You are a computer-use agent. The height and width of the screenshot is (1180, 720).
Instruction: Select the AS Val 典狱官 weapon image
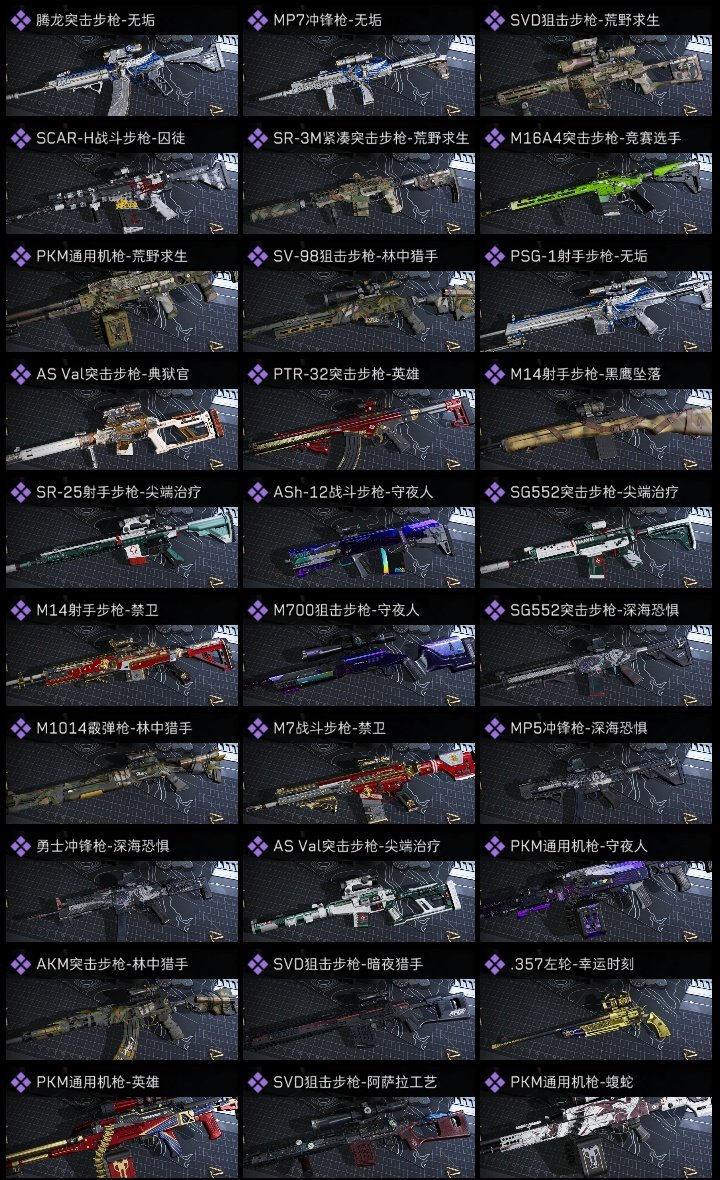pyautogui.click(x=122, y=429)
